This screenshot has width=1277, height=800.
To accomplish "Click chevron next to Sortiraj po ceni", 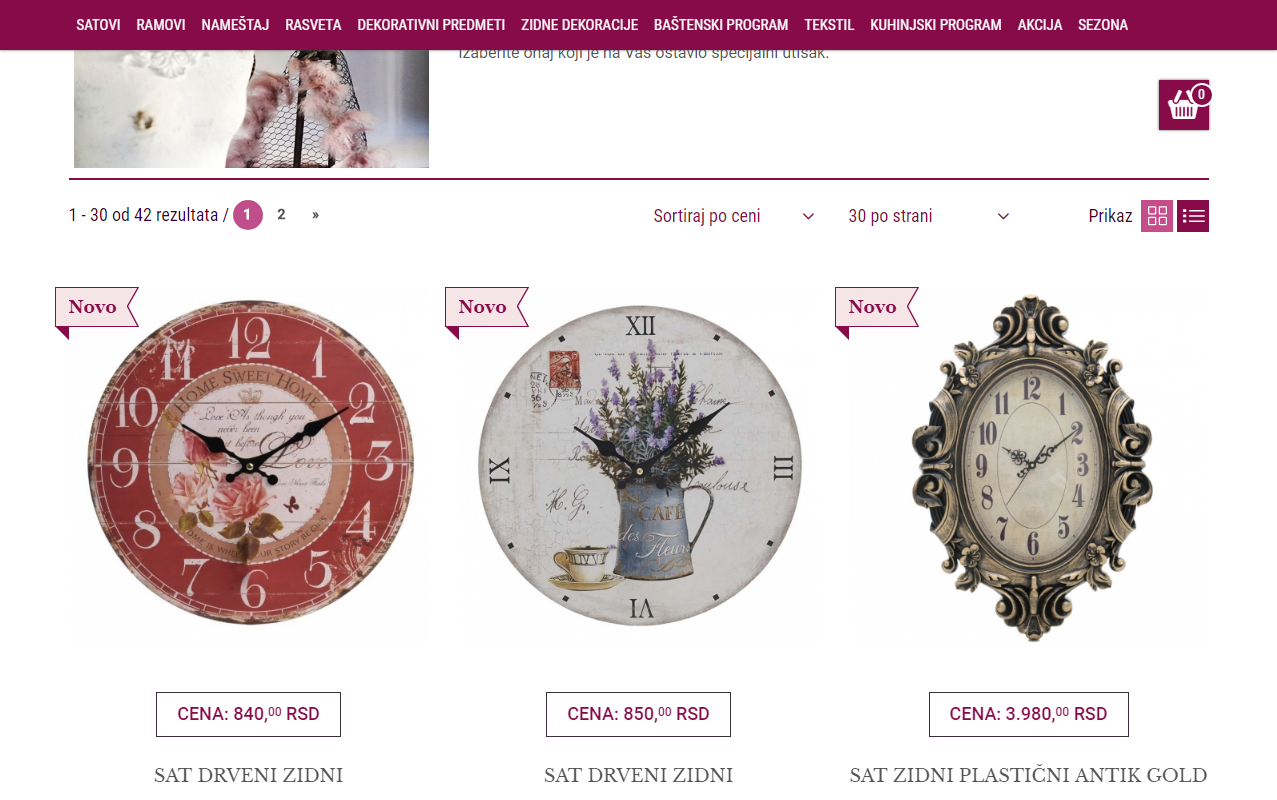I will [808, 217].
